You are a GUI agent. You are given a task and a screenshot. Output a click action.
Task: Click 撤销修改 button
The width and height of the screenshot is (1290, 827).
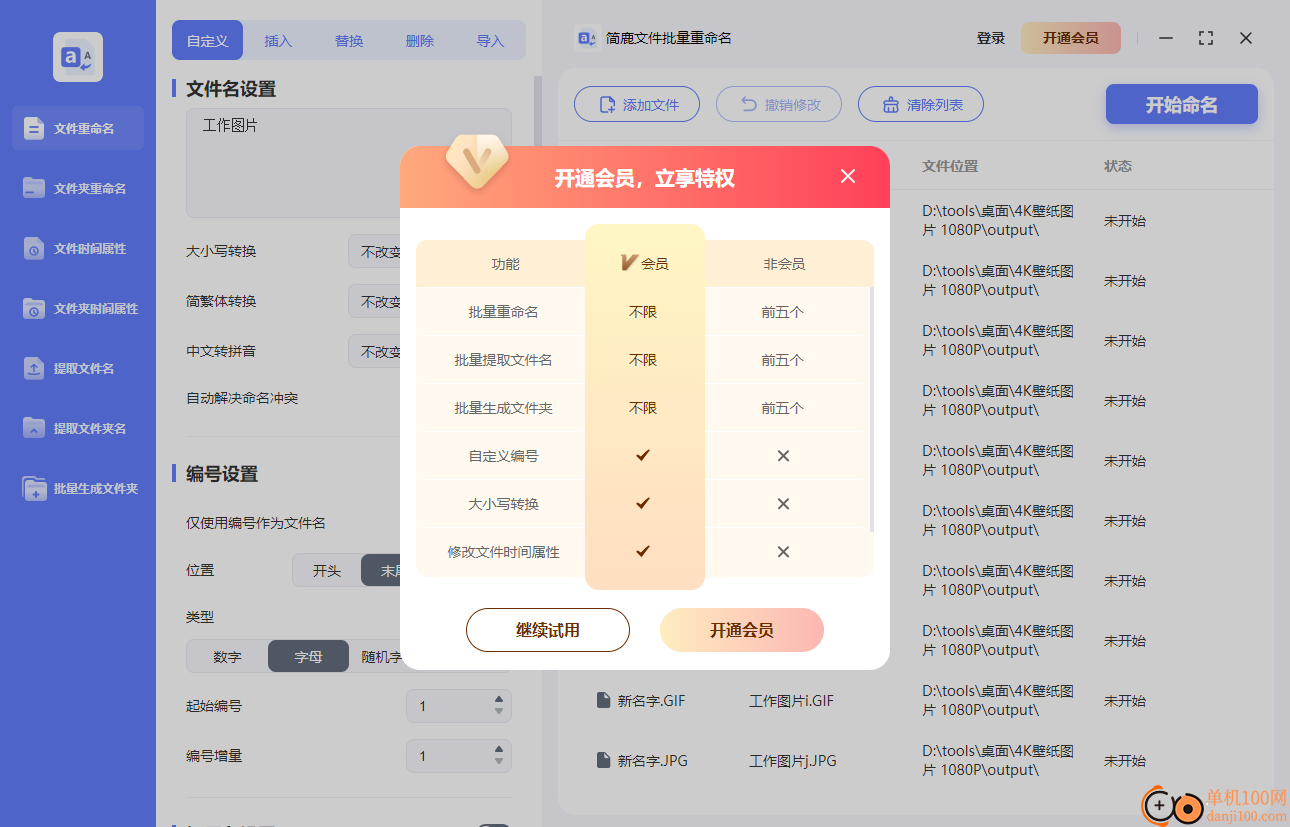tap(779, 104)
